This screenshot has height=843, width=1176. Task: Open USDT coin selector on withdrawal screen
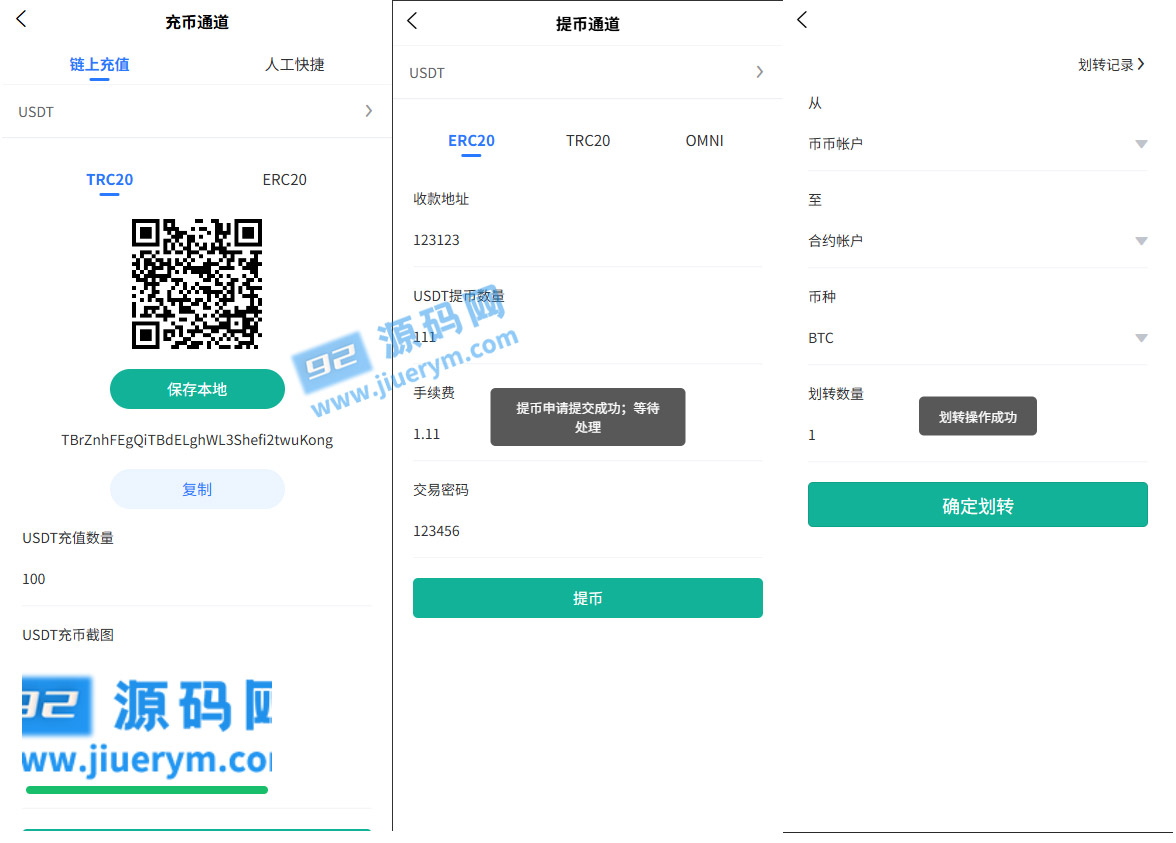(x=587, y=73)
